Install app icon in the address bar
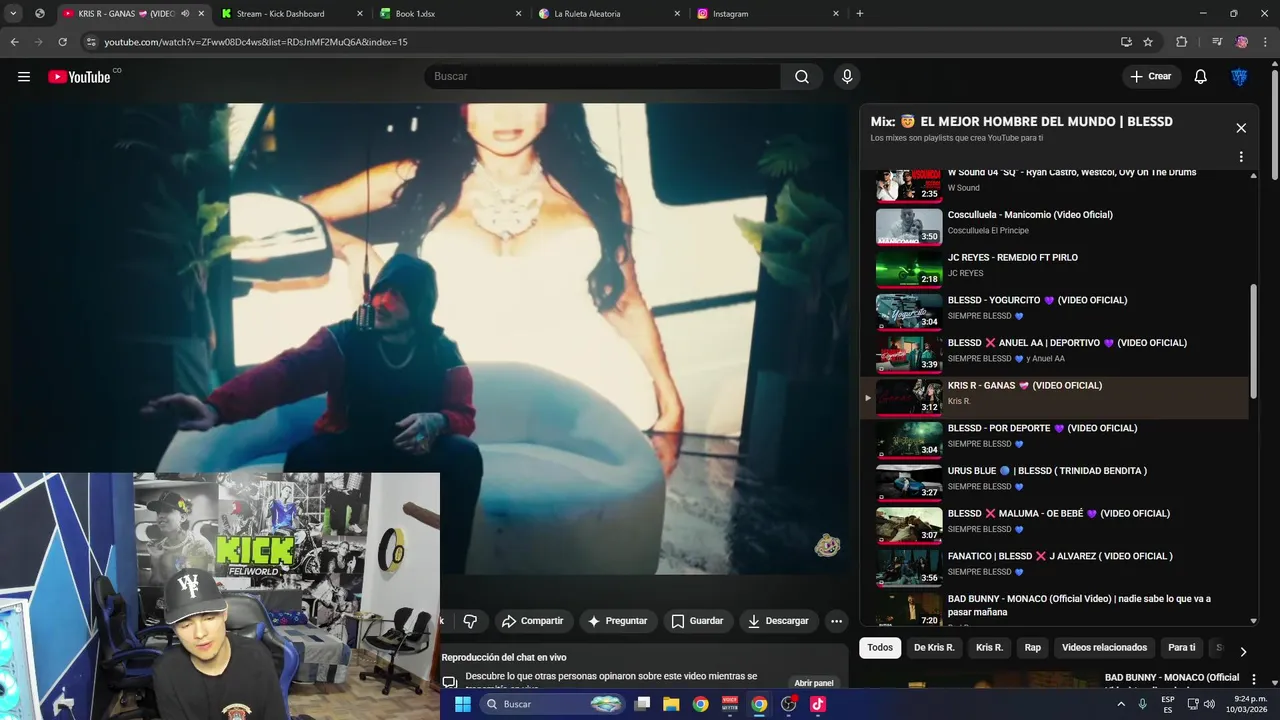 point(1126,42)
